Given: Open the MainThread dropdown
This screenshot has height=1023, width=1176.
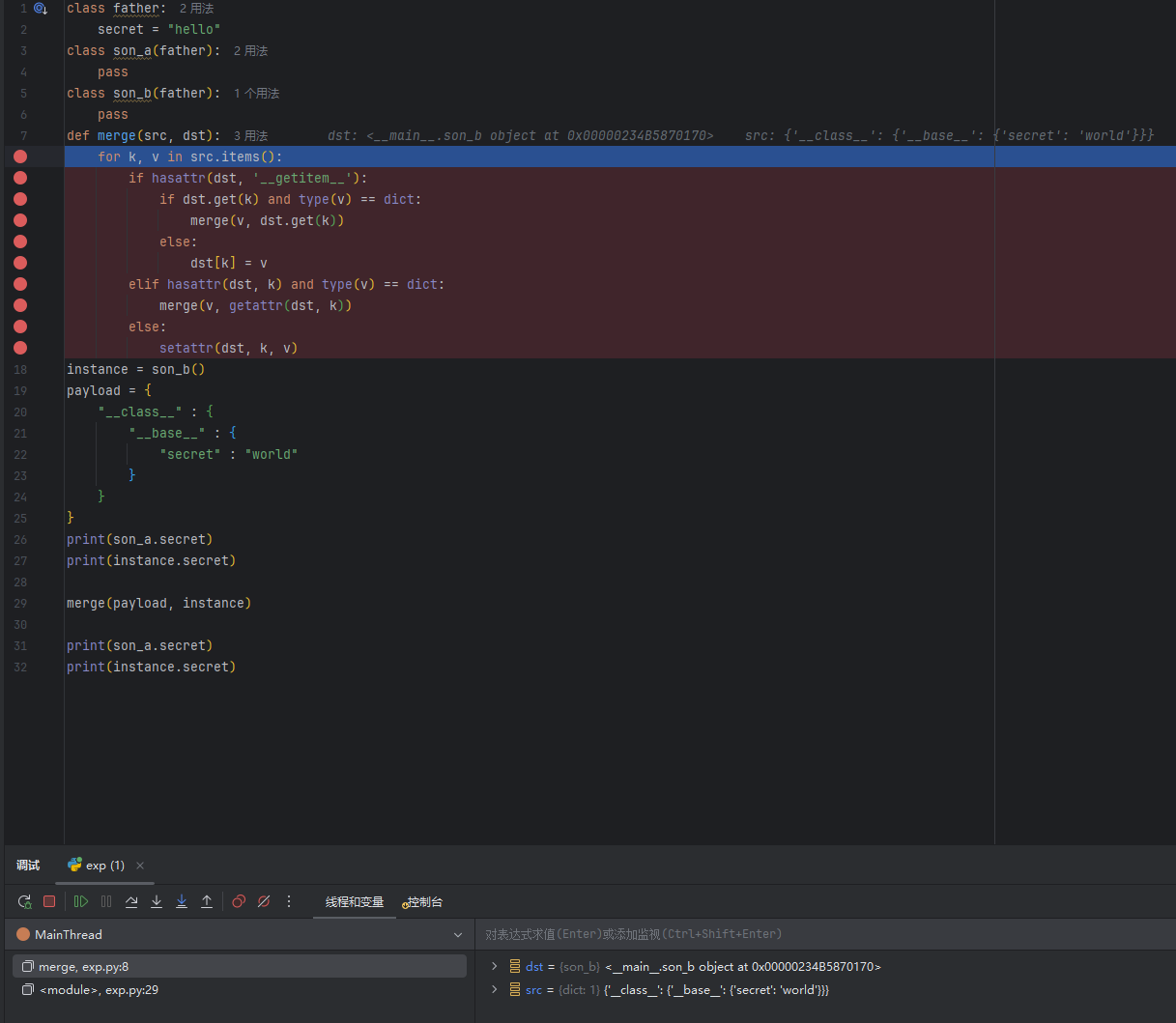Looking at the screenshot, I should tap(457, 935).
